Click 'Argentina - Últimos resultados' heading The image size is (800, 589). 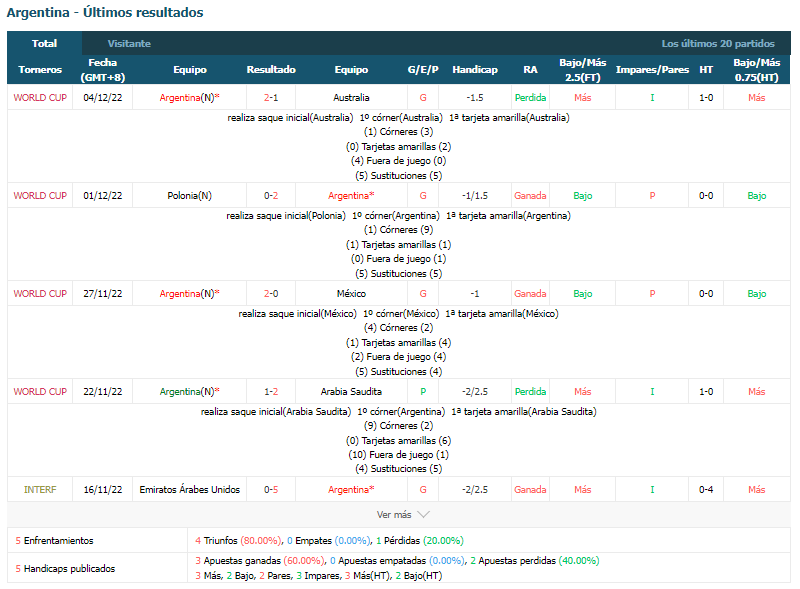[x=105, y=12]
